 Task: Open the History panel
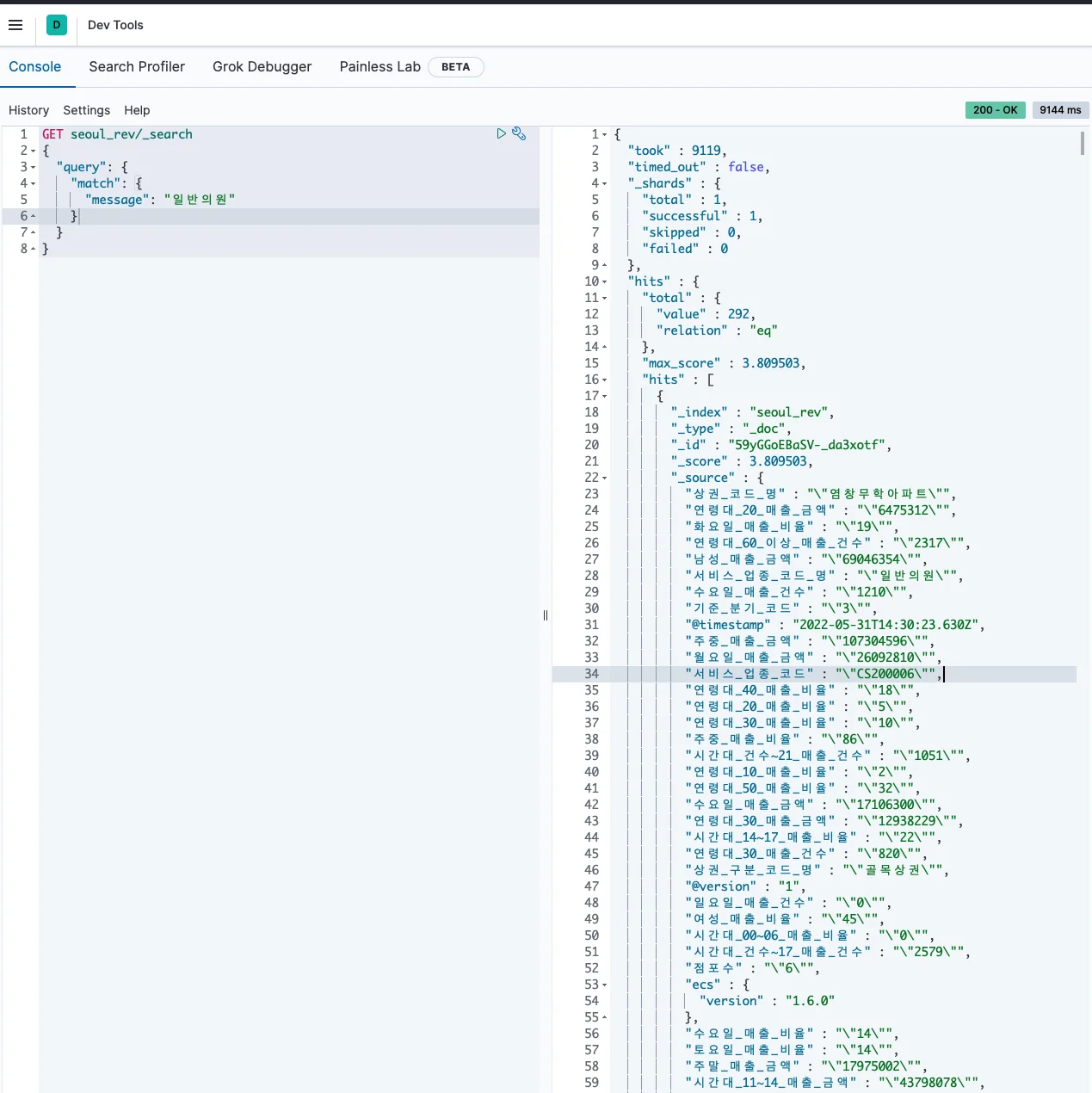[28, 110]
